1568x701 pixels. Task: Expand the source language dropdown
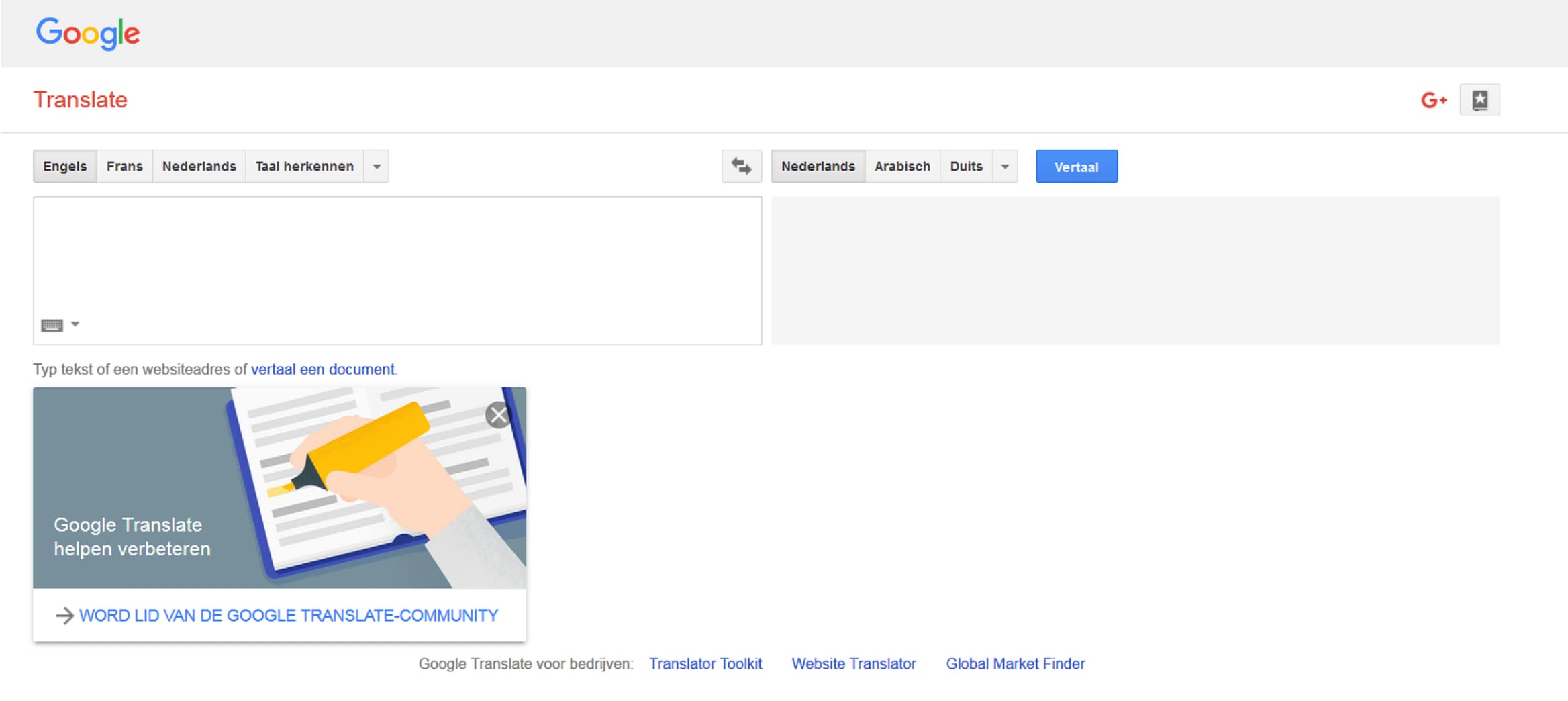[x=377, y=166]
